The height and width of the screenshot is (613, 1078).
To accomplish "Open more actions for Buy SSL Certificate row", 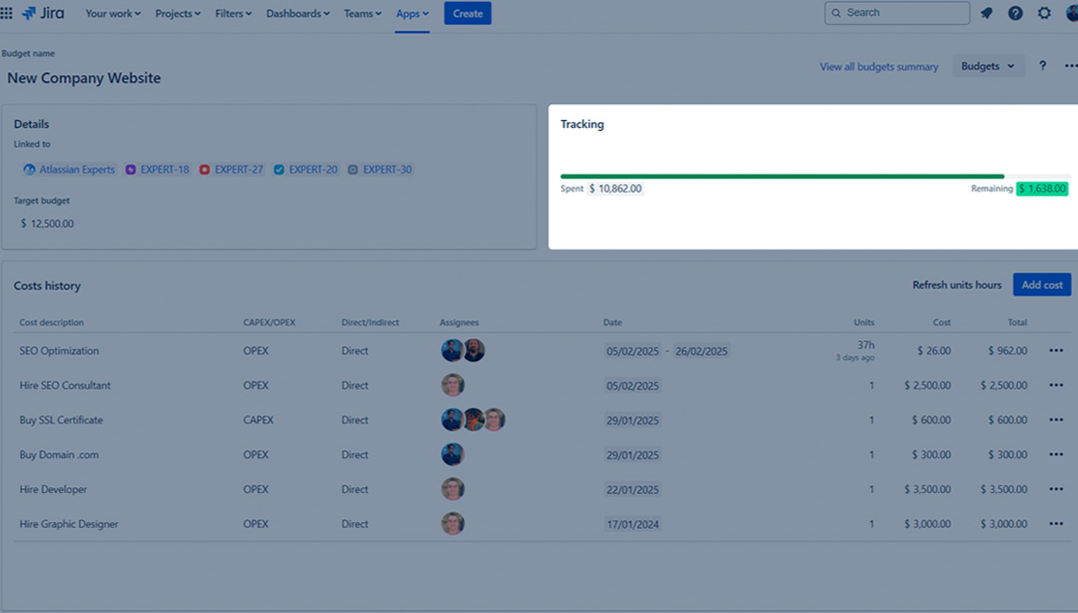I will [x=1056, y=419].
